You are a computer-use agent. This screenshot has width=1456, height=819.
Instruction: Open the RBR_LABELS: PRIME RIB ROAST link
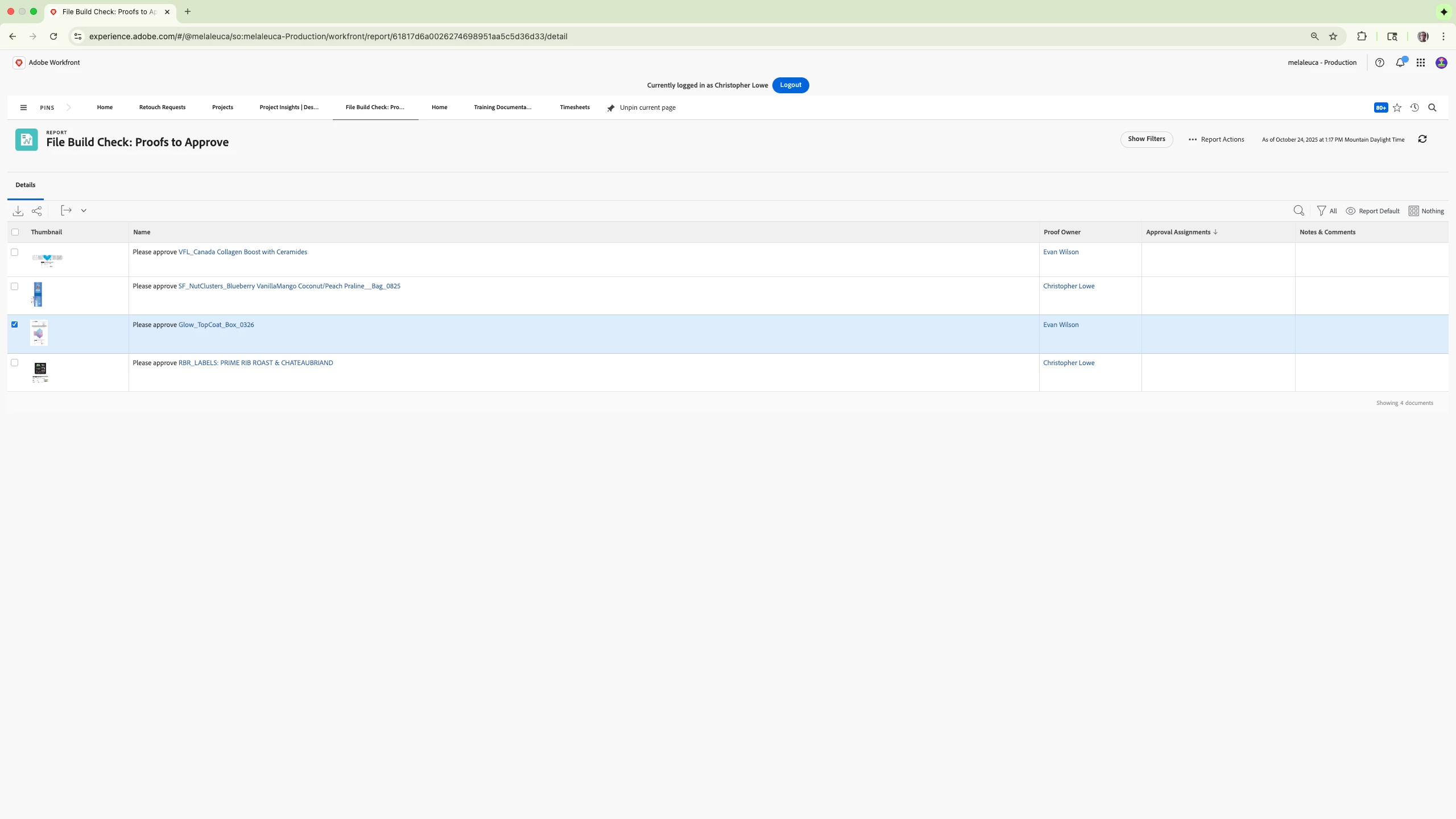point(255,363)
